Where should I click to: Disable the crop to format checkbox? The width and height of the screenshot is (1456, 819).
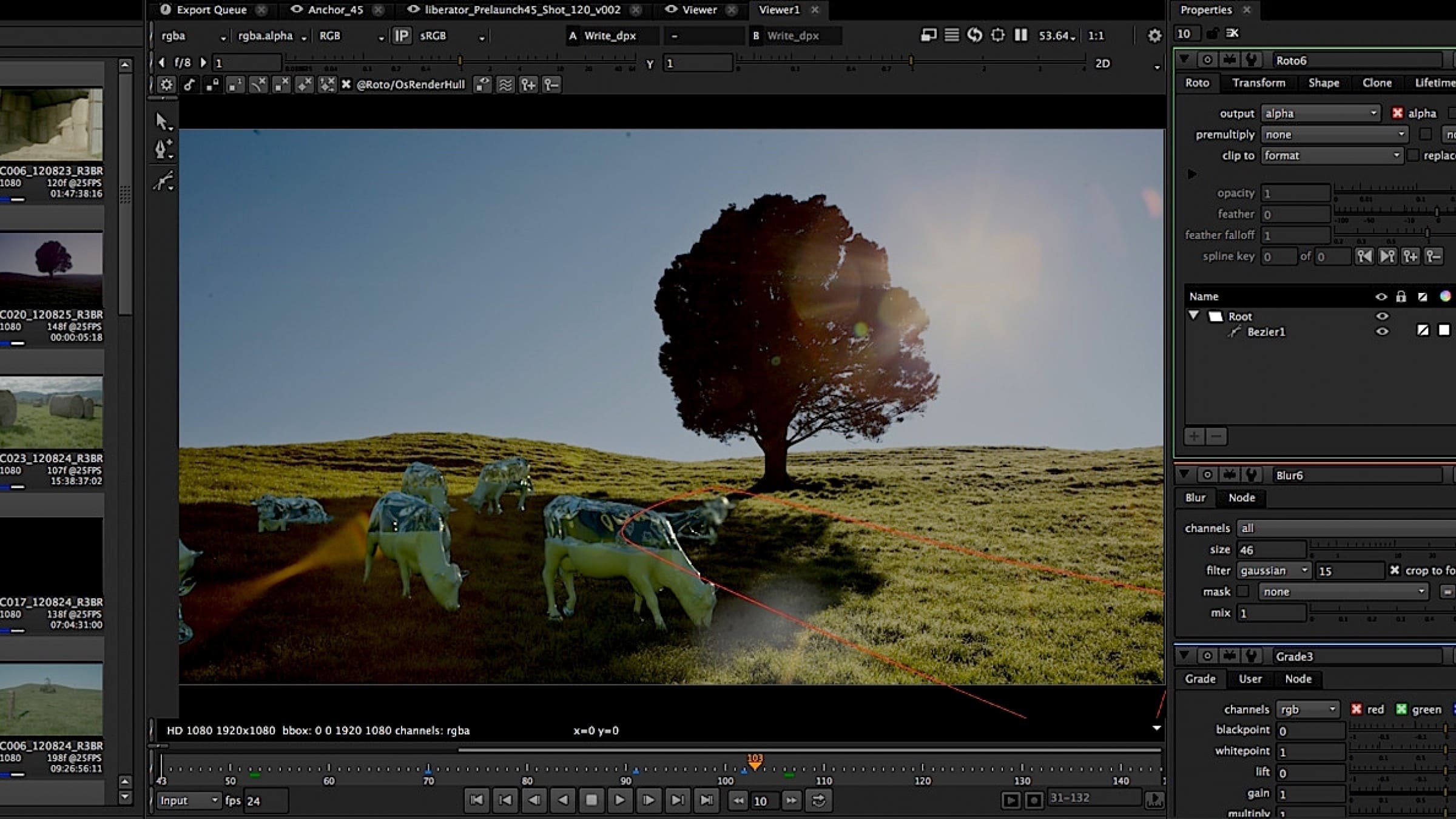click(x=1394, y=570)
